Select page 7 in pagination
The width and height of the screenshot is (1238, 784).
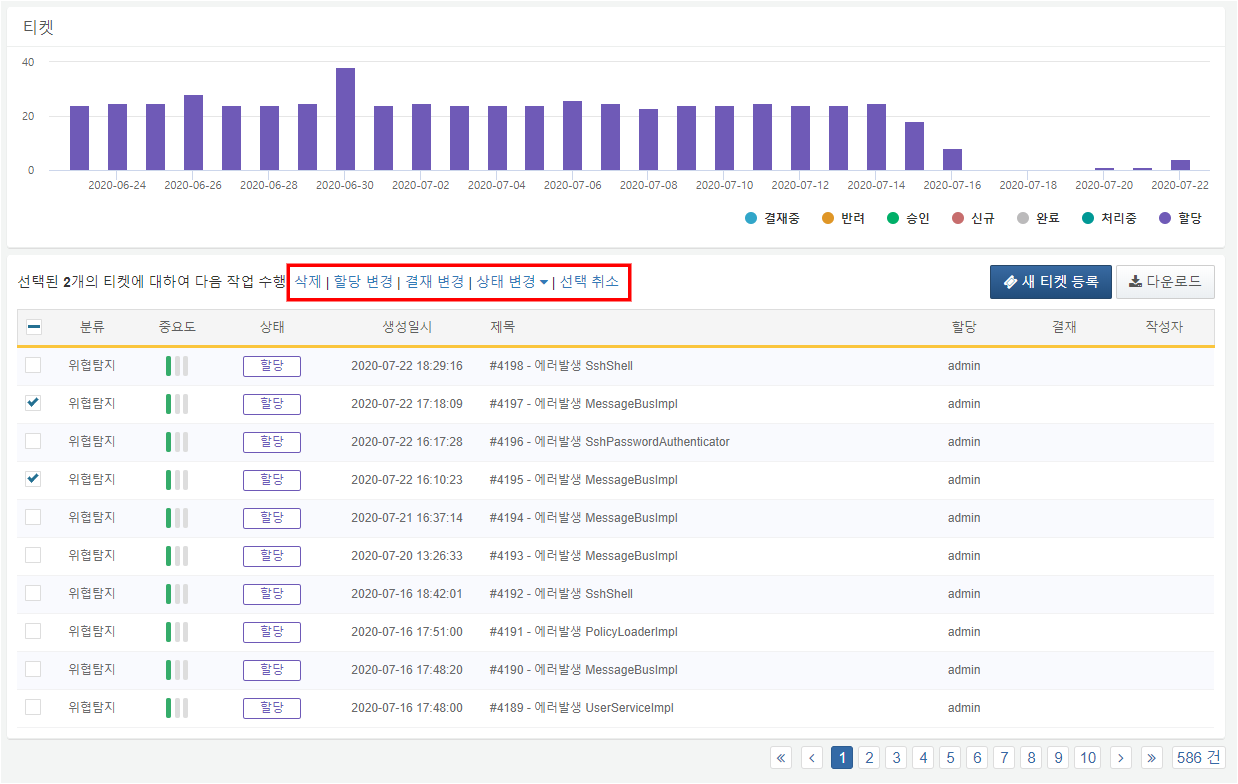pyautogui.click(x=1004, y=758)
